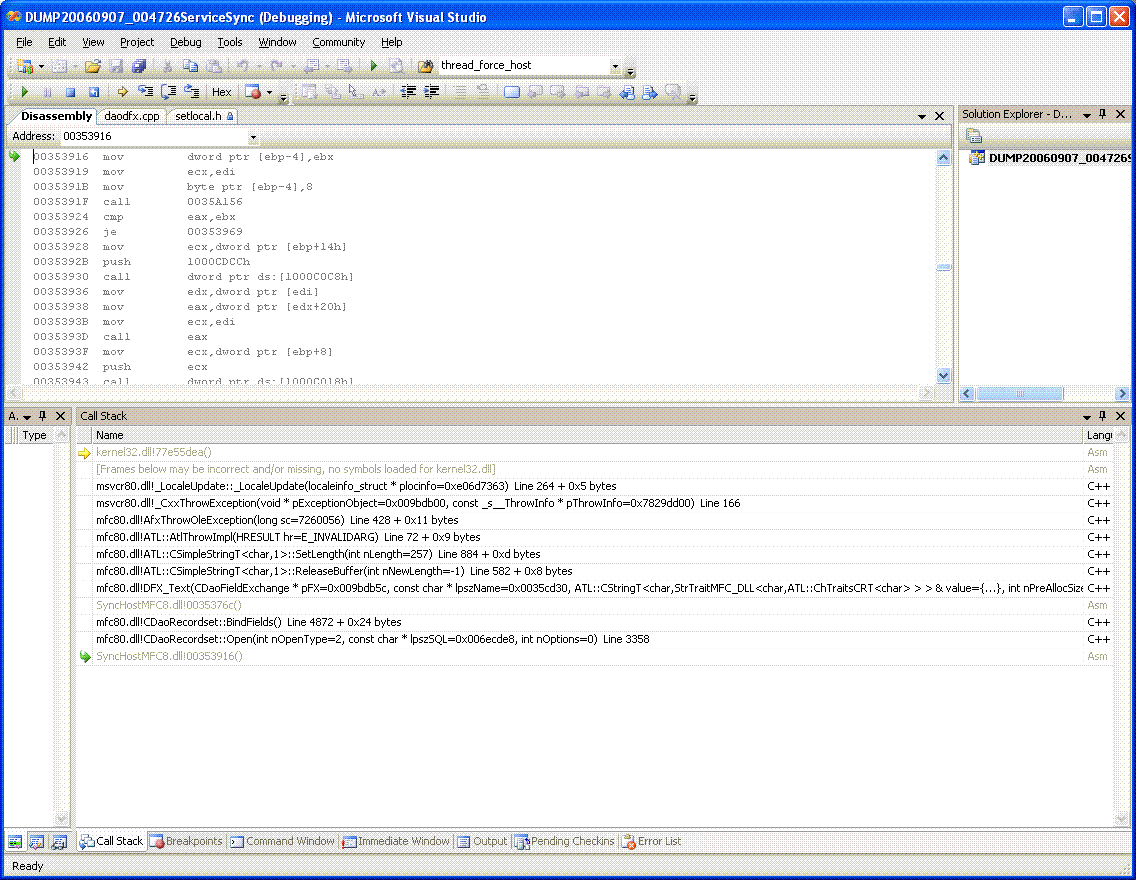Click the Break All pause icon
The height and width of the screenshot is (880, 1136).
click(x=48, y=92)
